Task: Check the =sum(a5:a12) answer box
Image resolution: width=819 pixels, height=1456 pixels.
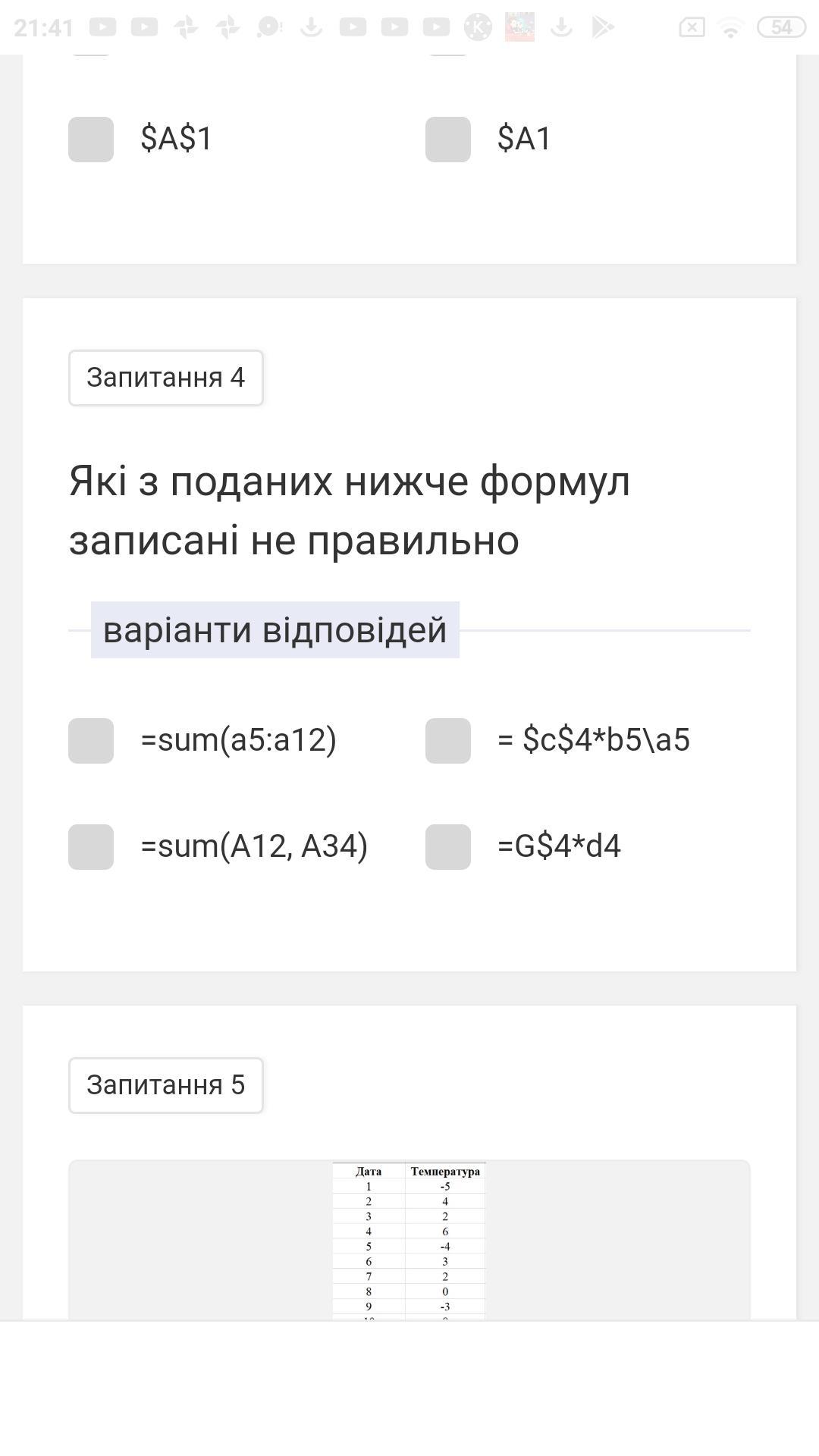Action: 91,741
